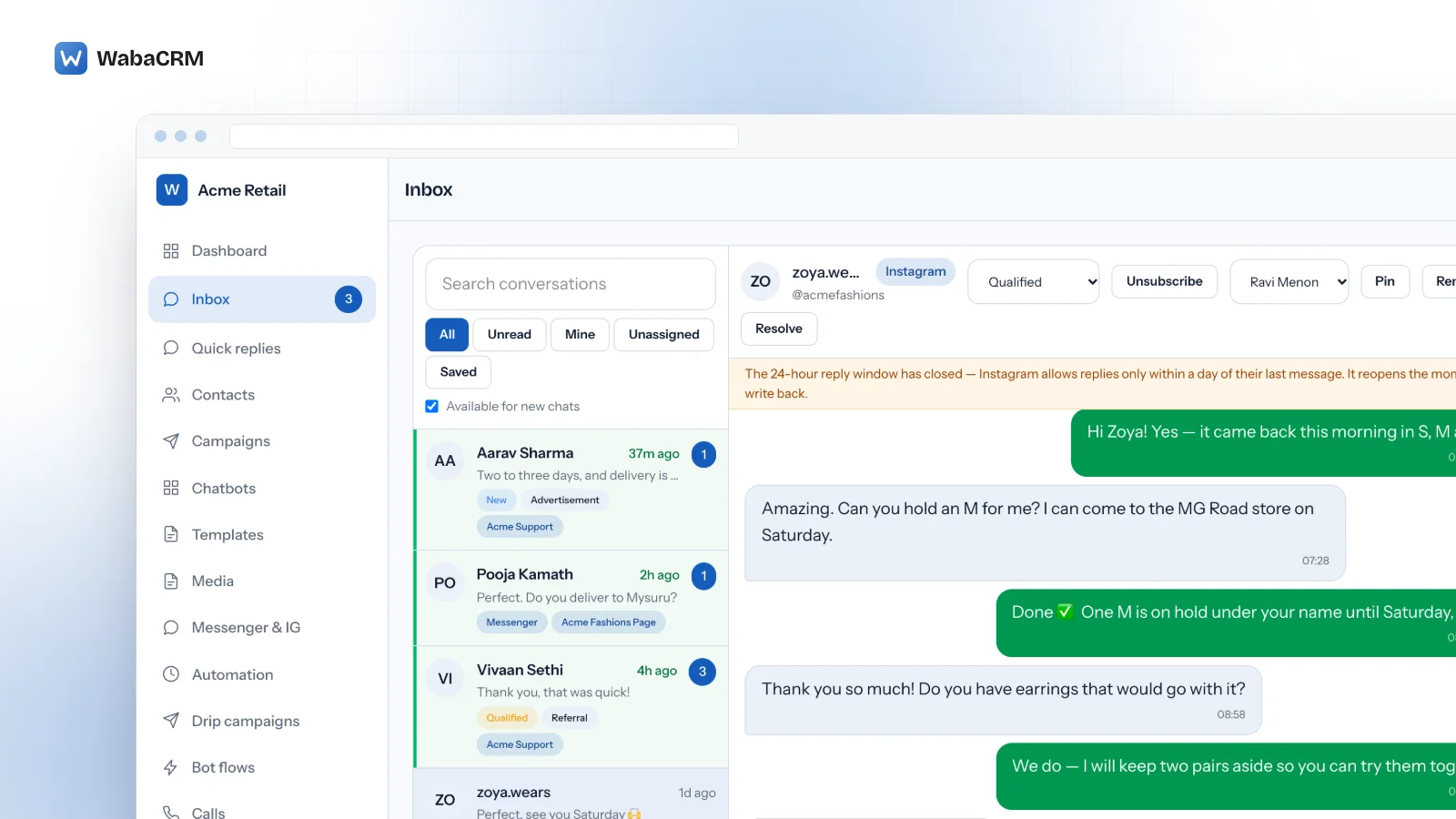1456x819 pixels.
Task: Click the Bot flows lightning icon
Action: [171, 768]
